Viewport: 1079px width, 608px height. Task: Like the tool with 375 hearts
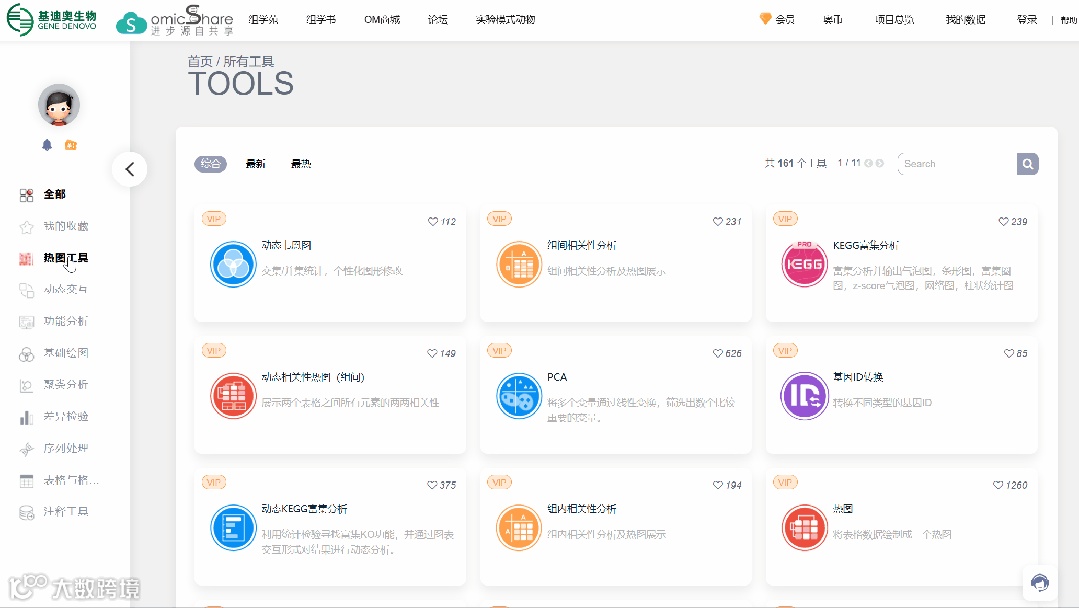click(432, 485)
